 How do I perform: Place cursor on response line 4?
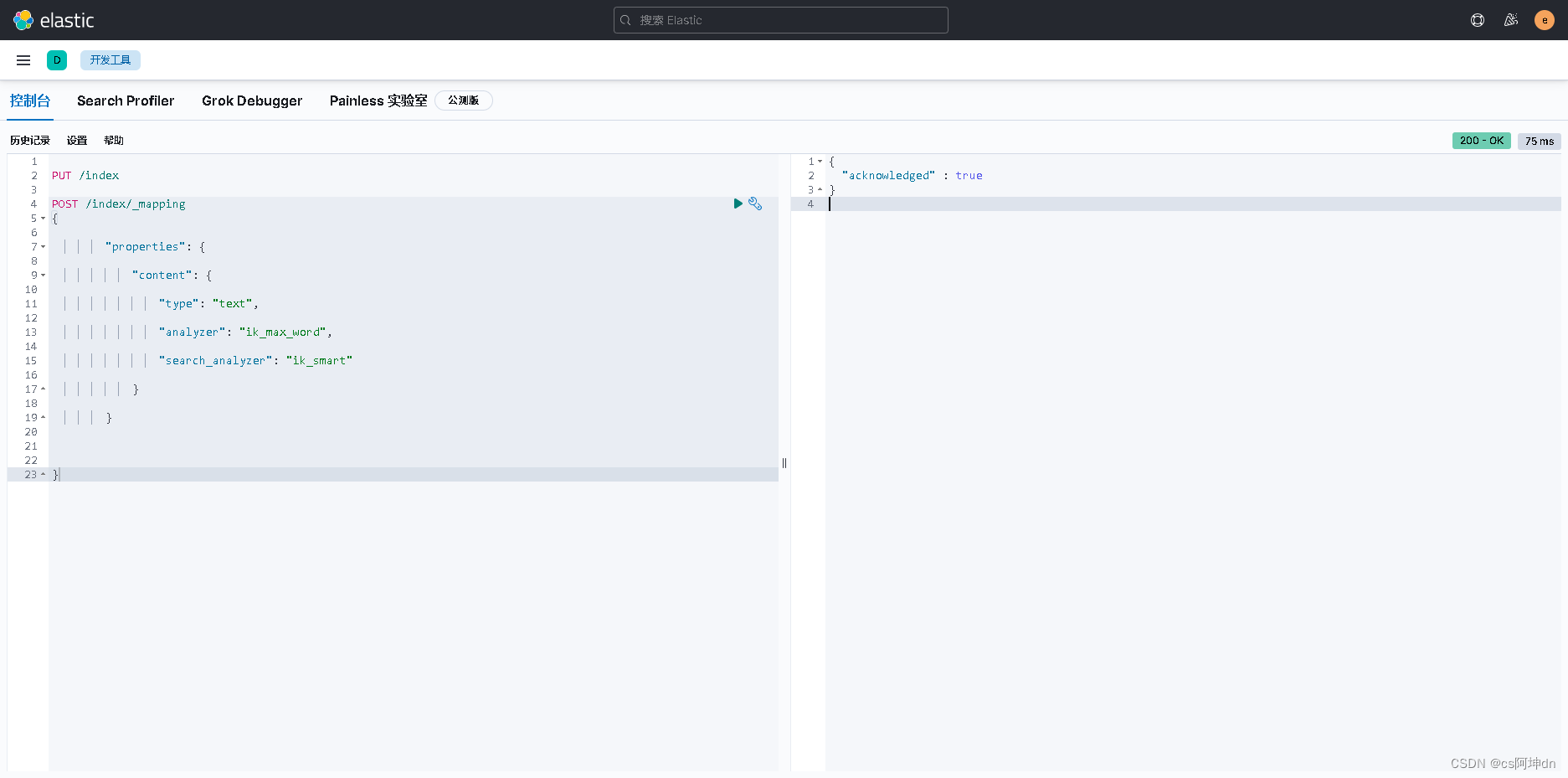click(x=1193, y=204)
